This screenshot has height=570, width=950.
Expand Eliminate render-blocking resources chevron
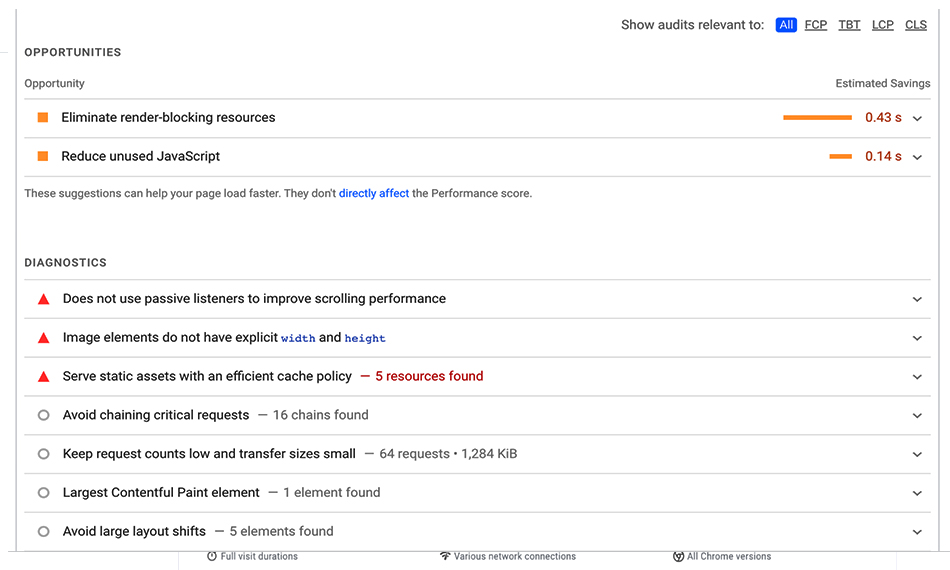(x=917, y=119)
